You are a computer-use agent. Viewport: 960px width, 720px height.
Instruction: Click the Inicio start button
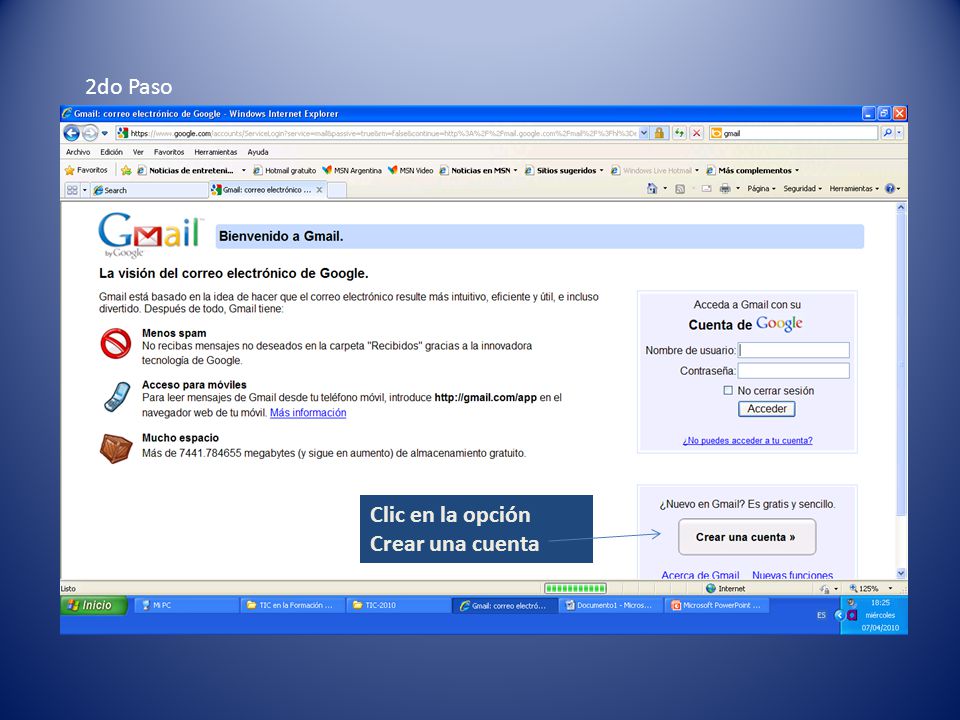coord(94,605)
